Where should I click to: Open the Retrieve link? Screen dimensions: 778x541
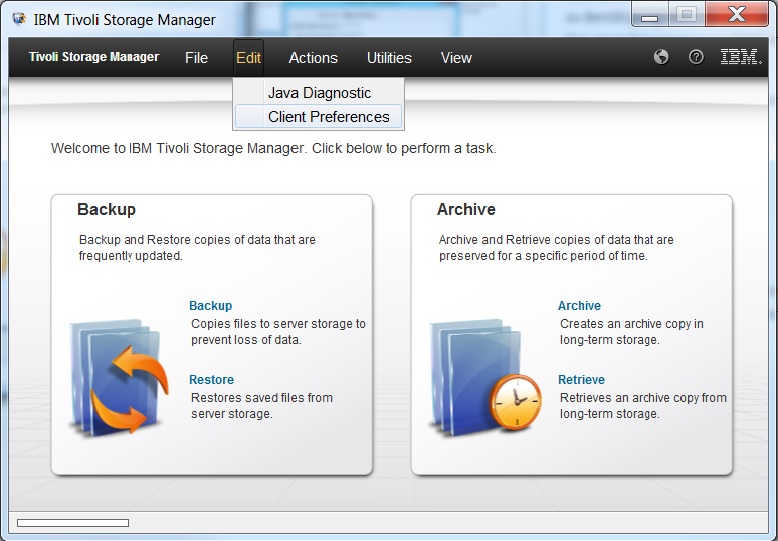coord(582,380)
